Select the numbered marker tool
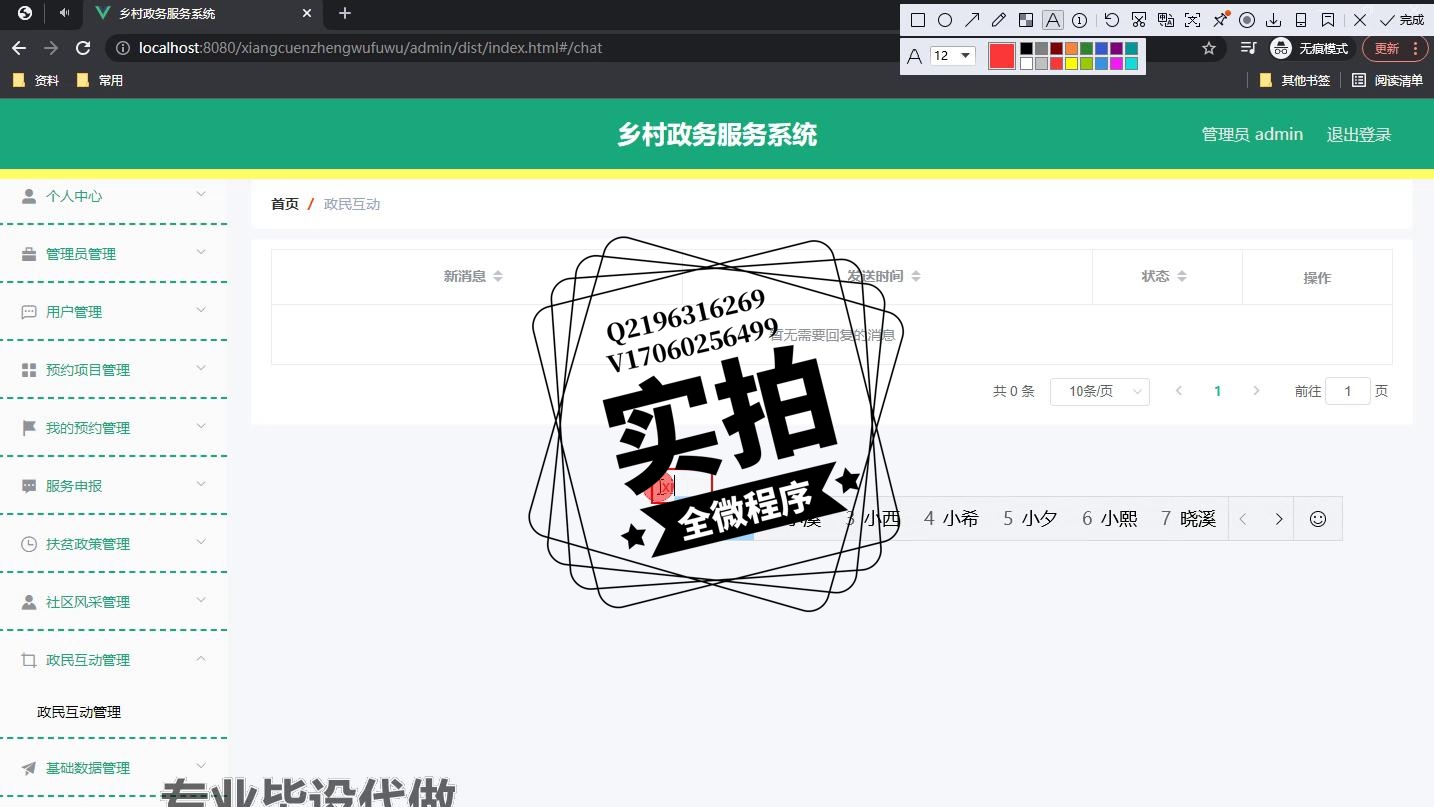This screenshot has width=1434, height=807. pyautogui.click(x=1080, y=20)
